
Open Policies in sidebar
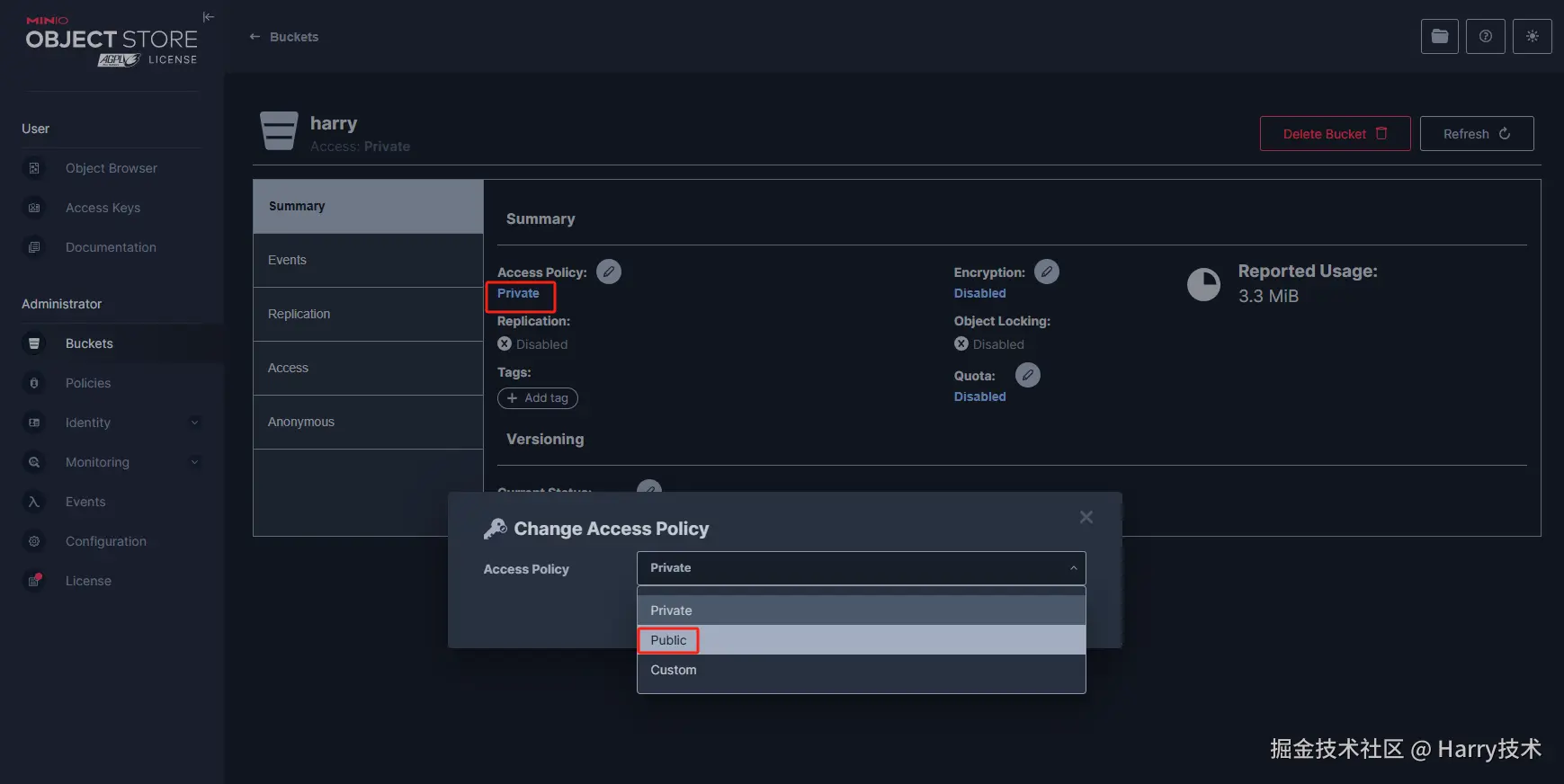click(88, 383)
